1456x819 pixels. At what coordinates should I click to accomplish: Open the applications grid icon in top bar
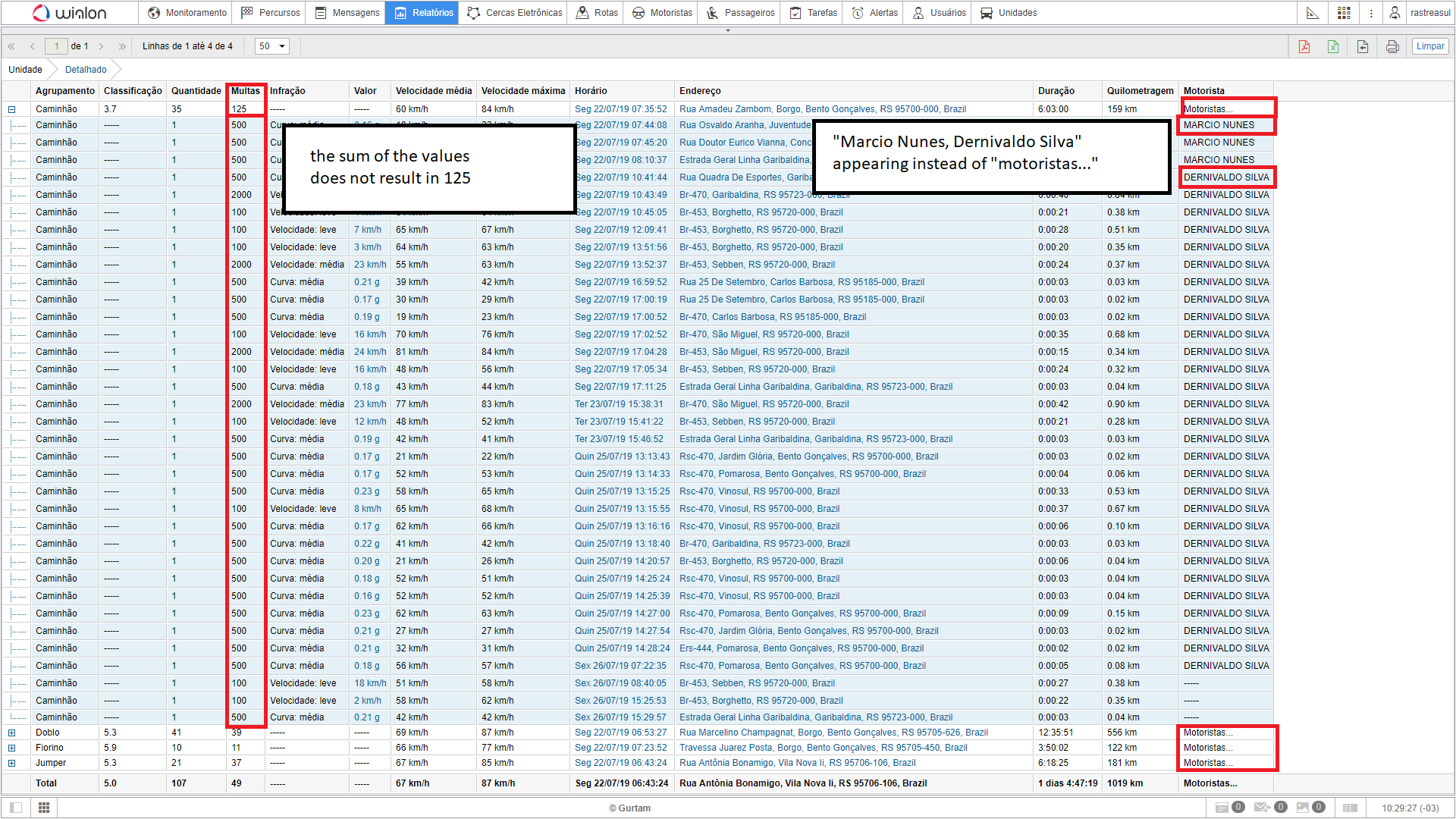coord(1344,13)
